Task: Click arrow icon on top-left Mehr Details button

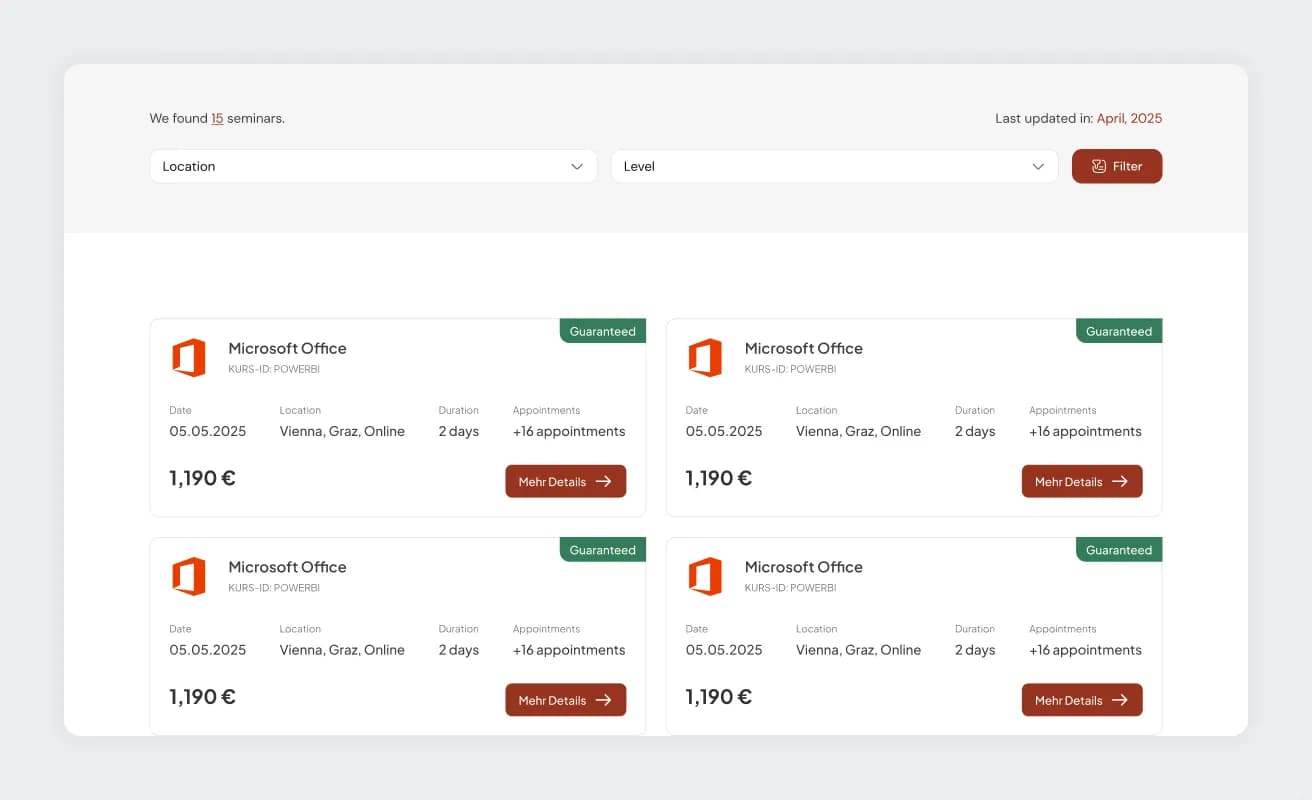Action: 603,481
